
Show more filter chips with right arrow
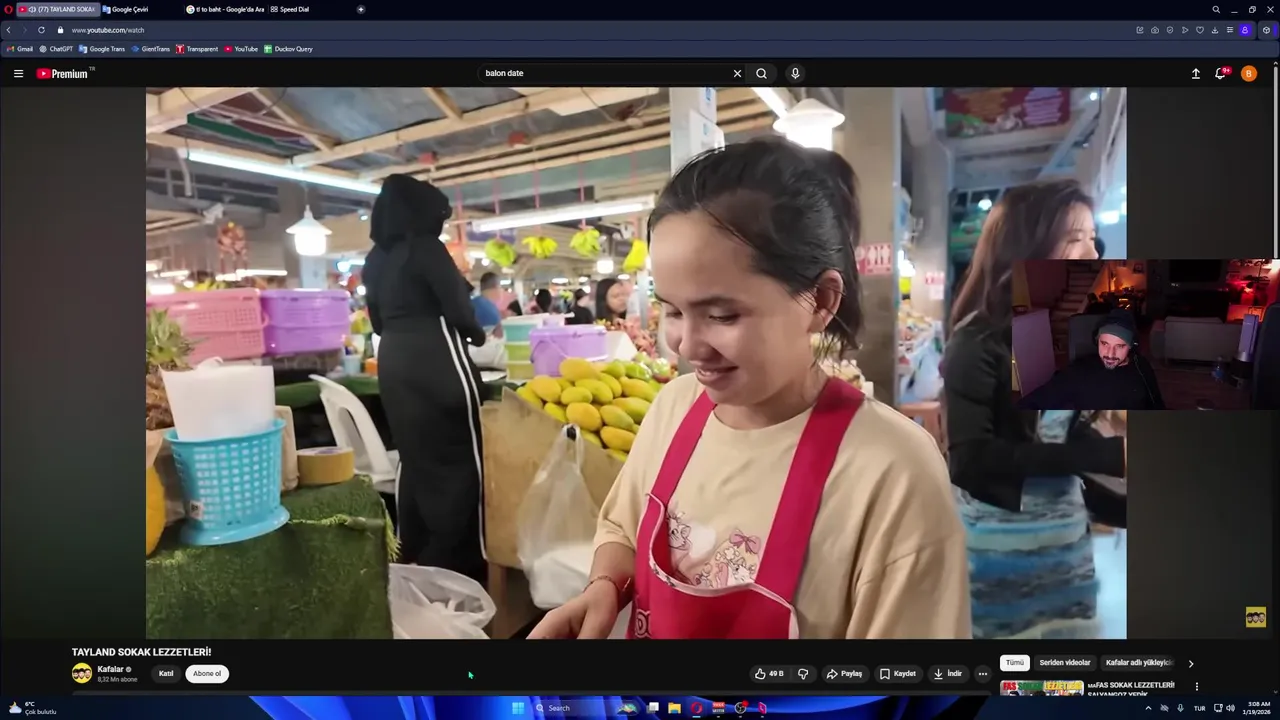click(x=1190, y=663)
